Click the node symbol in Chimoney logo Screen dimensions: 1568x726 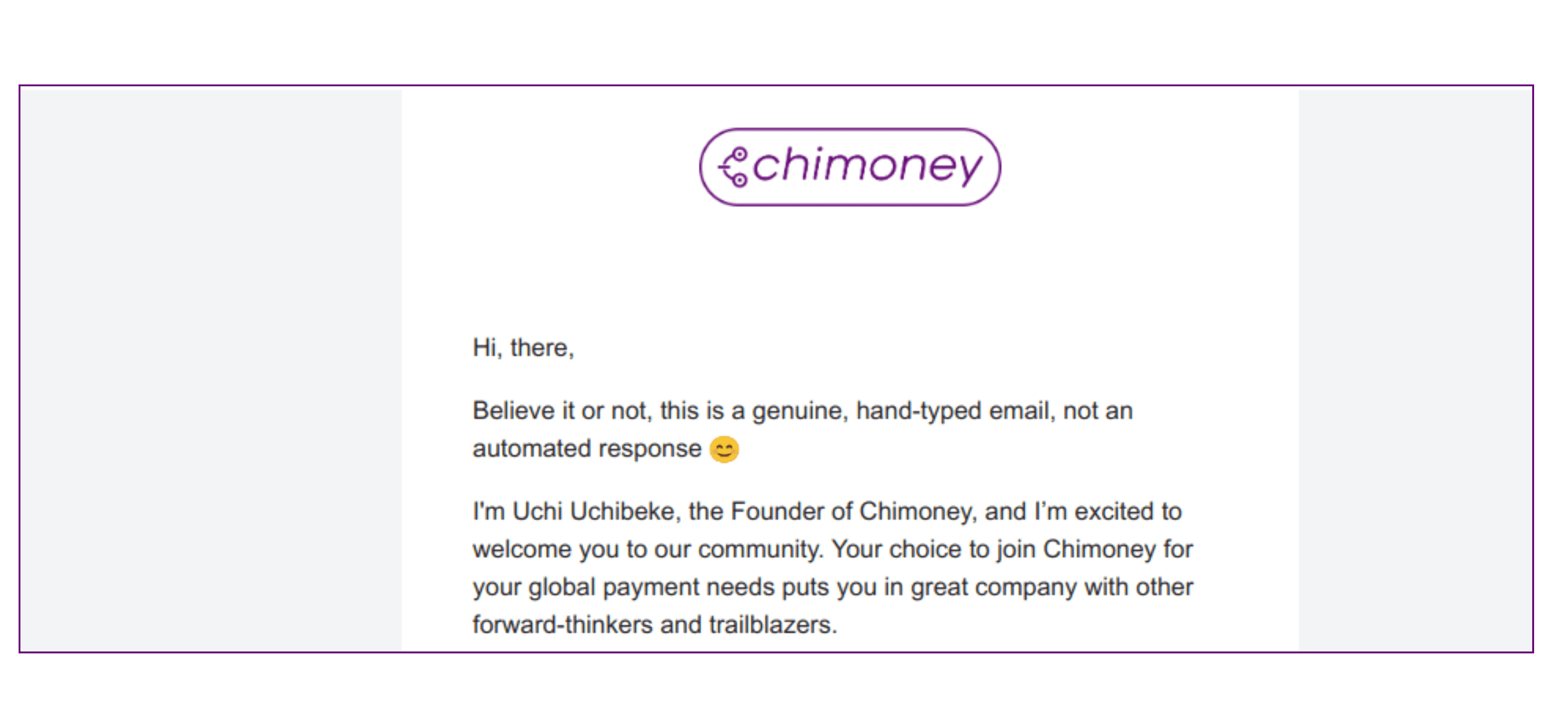pos(734,167)
